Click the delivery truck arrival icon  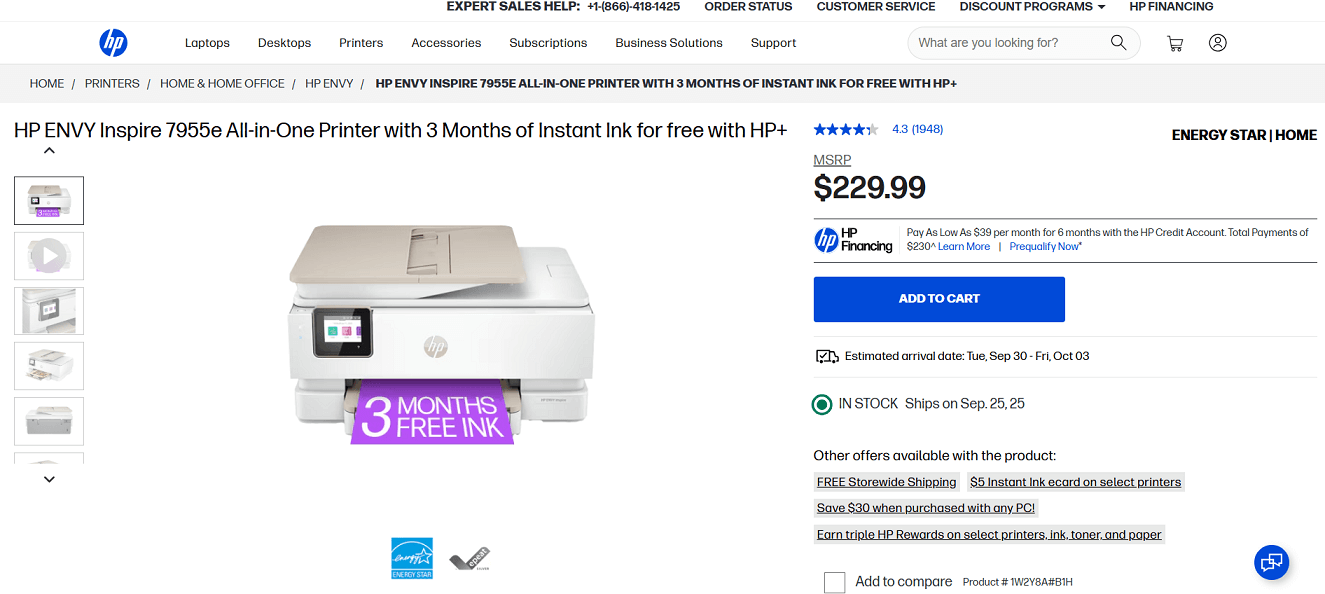(x=825, y=356)
